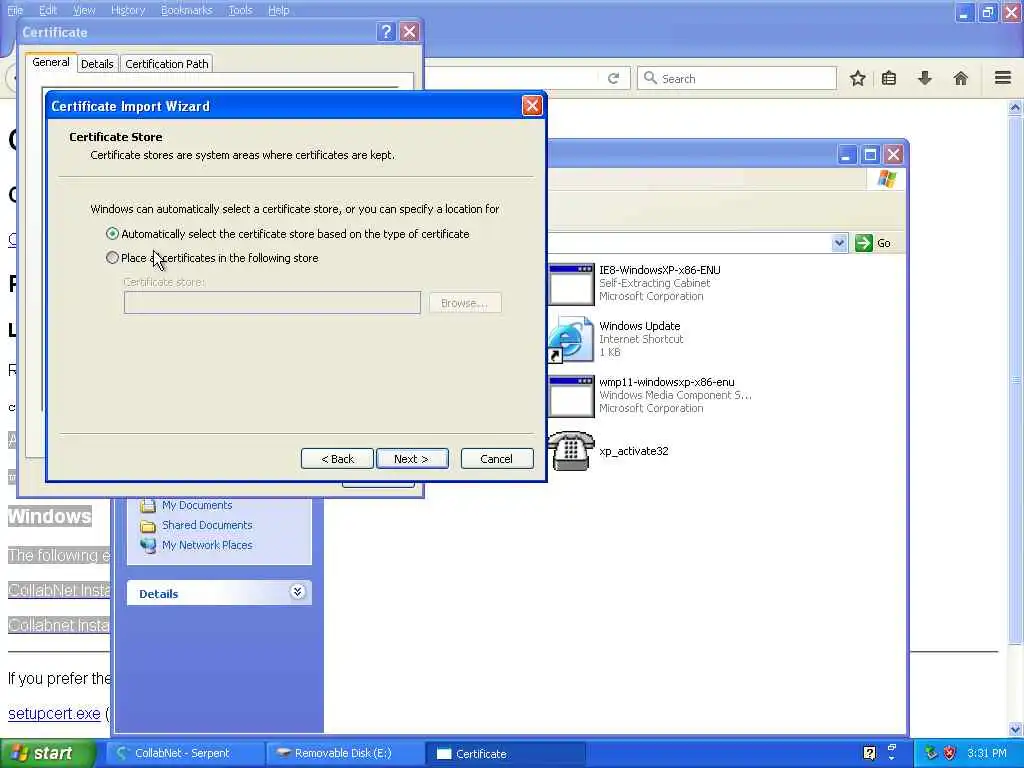Open Firefox Bookmarks menu
The width and height of the screenshot is (1024, 768).
click(187, 10)
